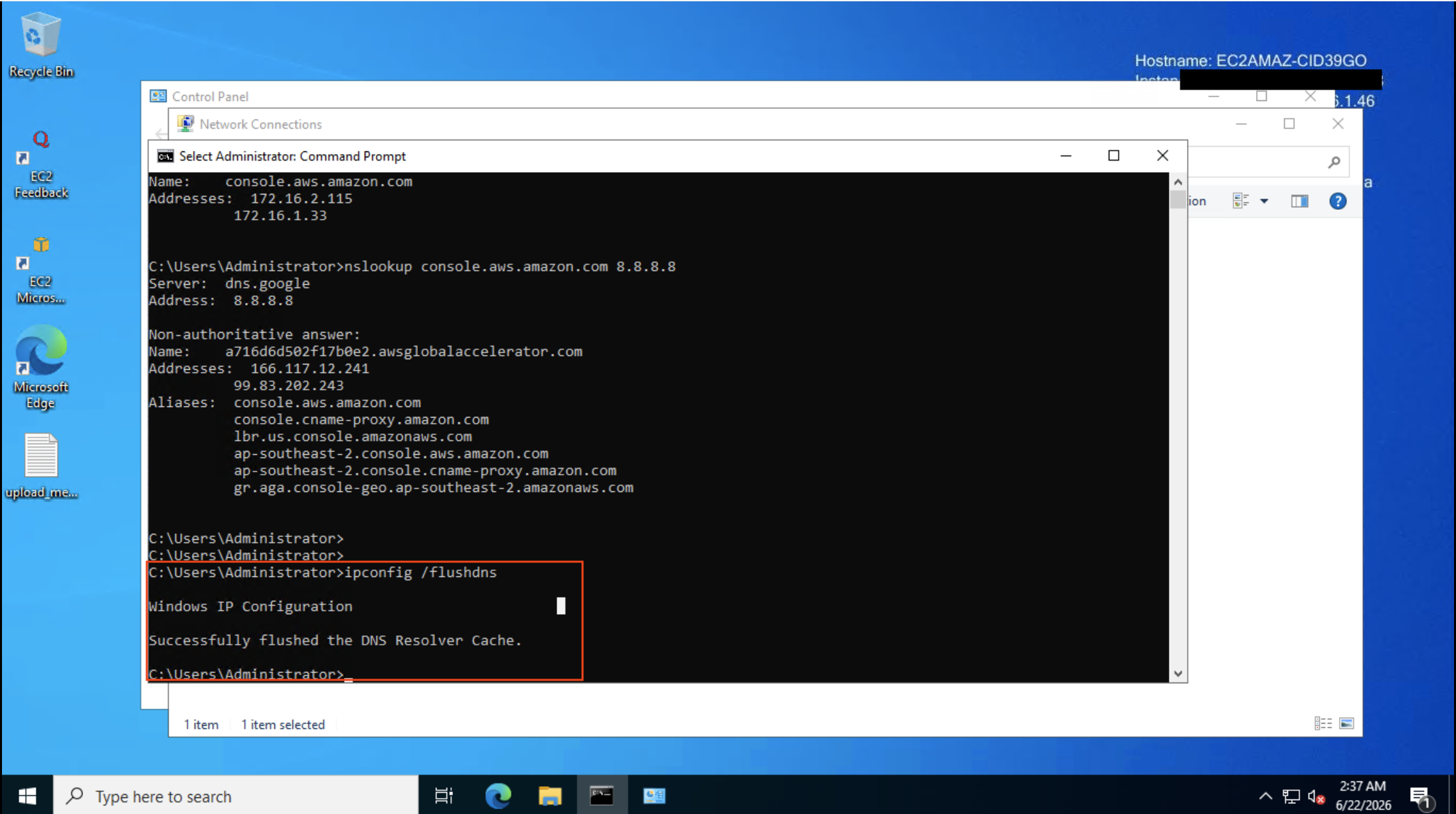Screen dimensions: 1456x814
Task: Minimize the Command Prompt window
Action: (x=1066, y=155)
